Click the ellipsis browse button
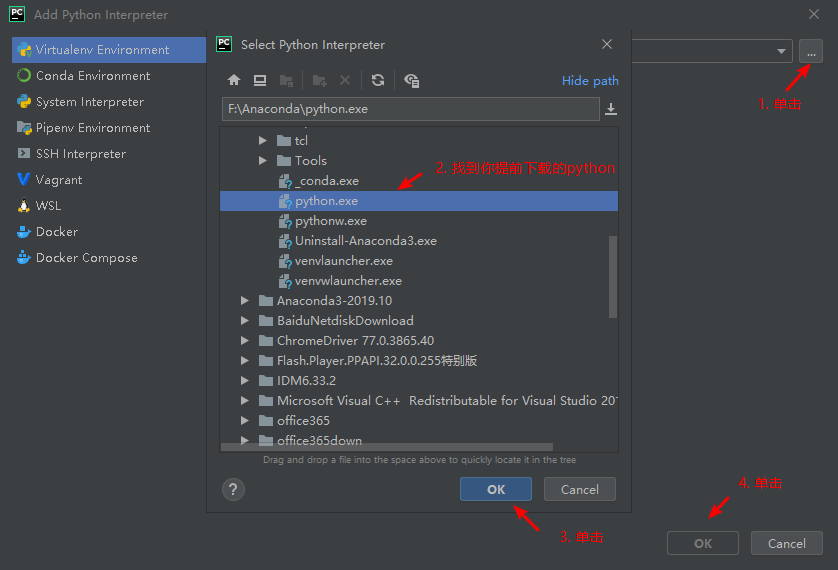The height and width of the screenshot is (570, 838). [x=811, y=51]
